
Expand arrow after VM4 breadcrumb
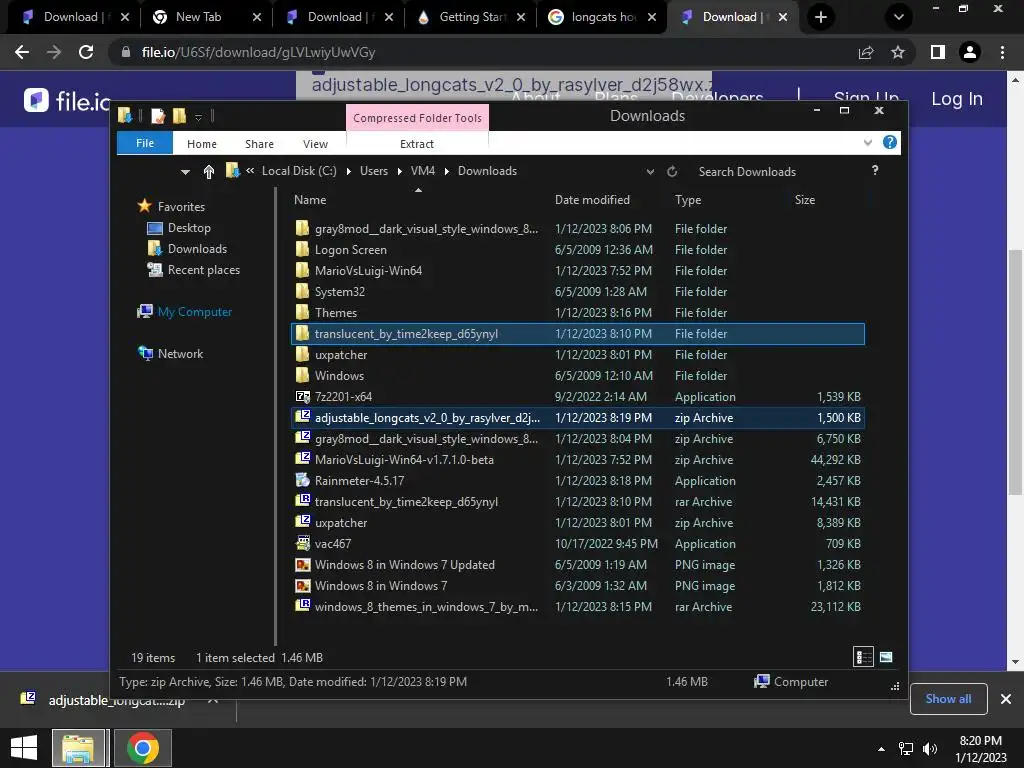(x=447, y=171)
